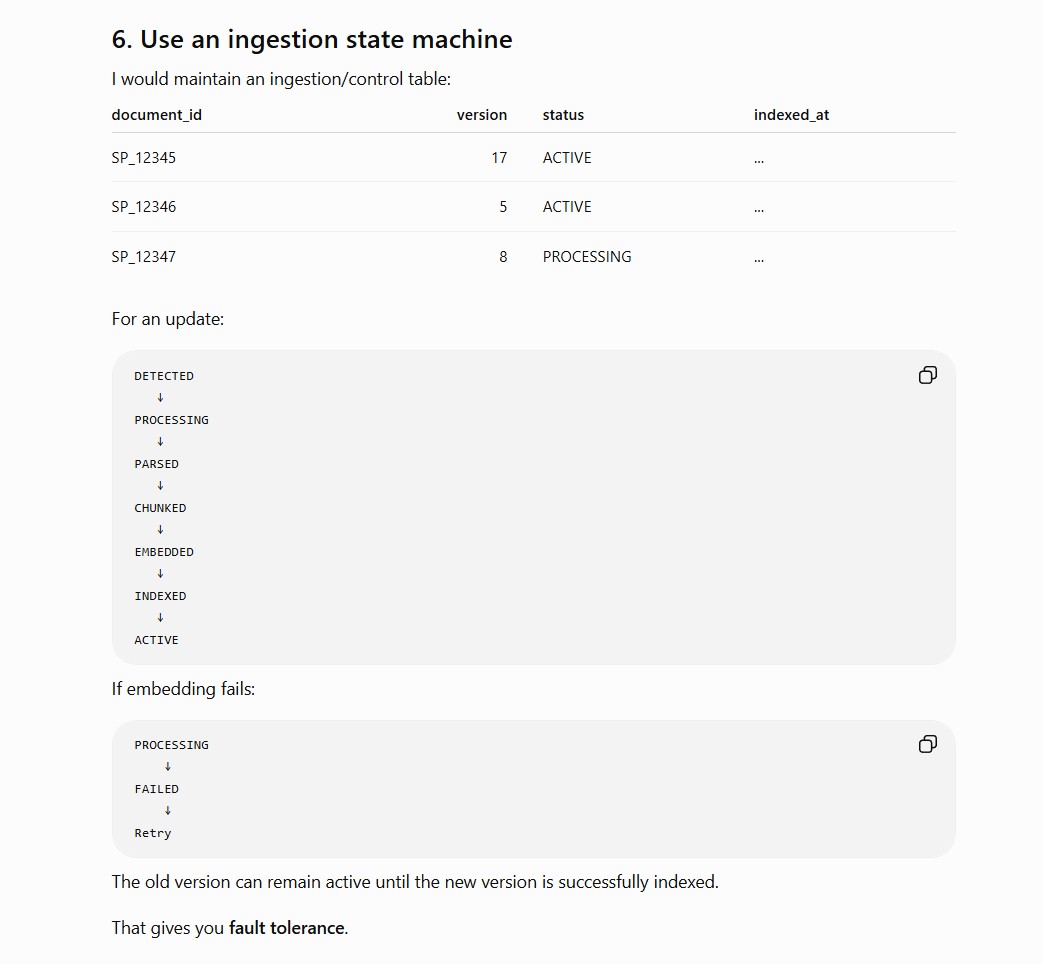
Task: Click the FAILED state in second block
Action: [x=157, y=789]
